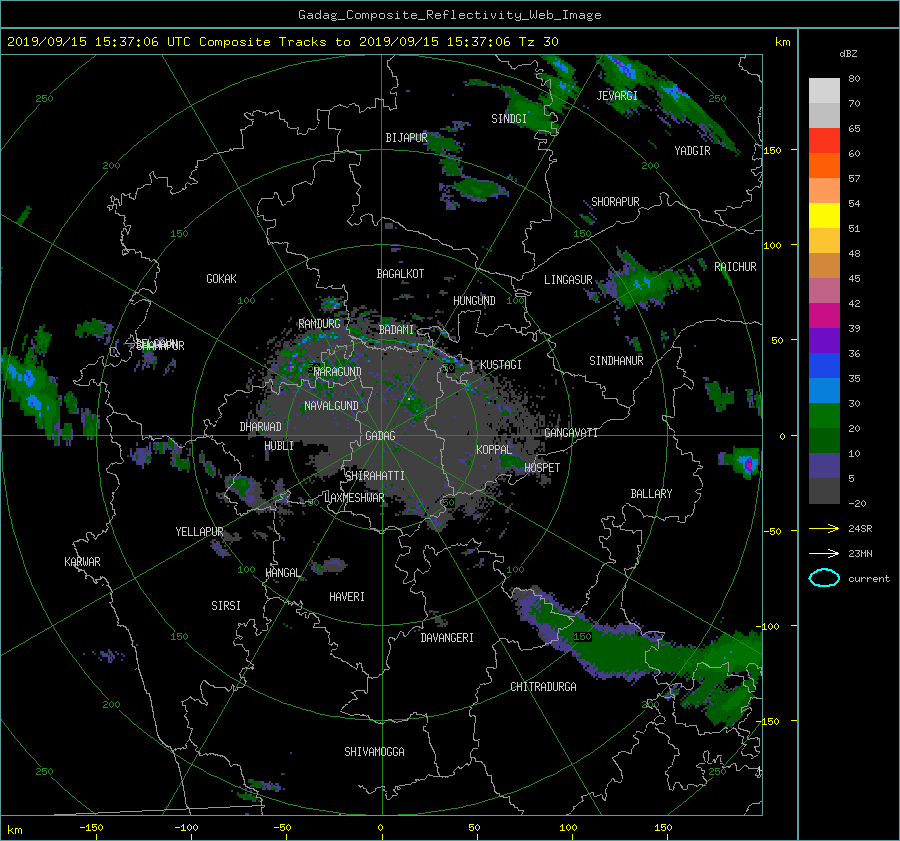Click the UTC Composite Tracks timestamp header

(x=282, y=42)
